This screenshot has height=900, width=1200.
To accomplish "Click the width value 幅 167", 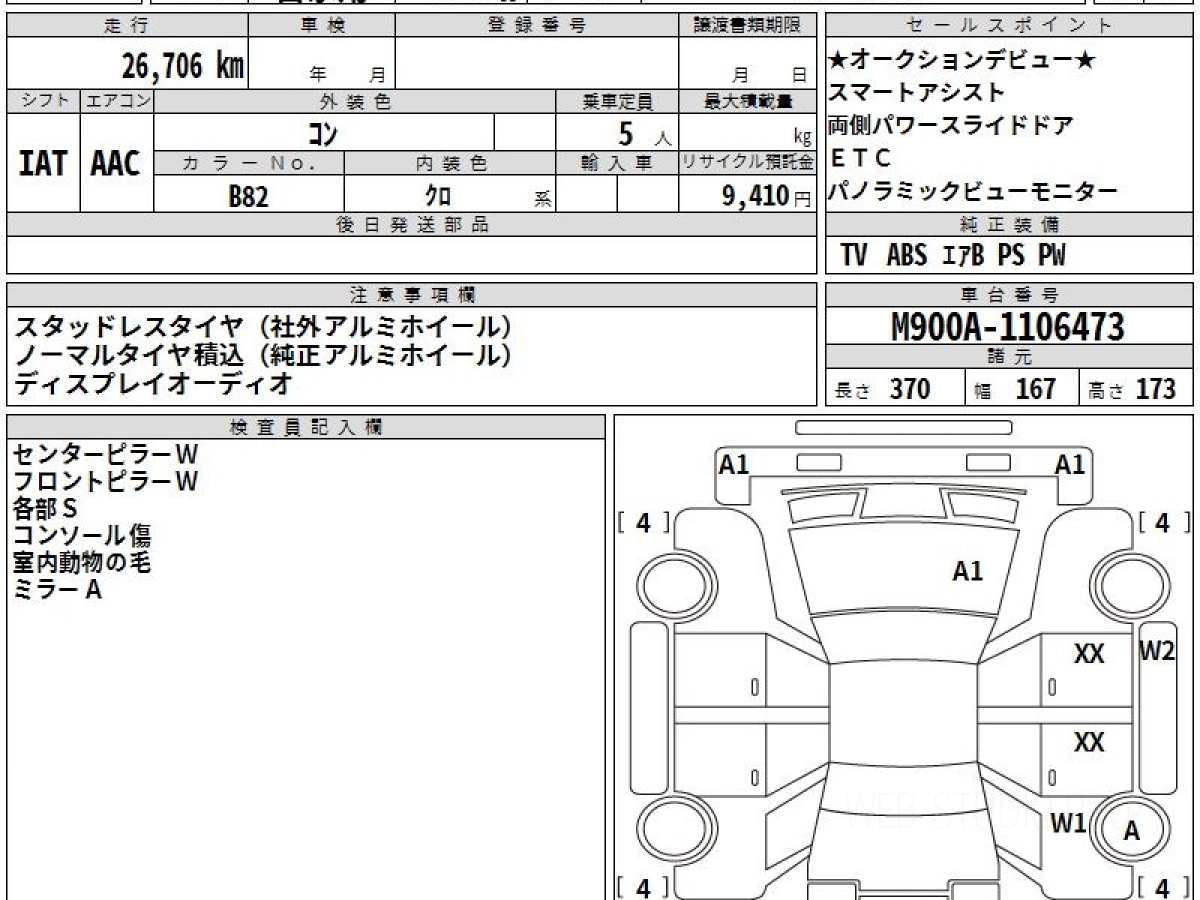I will [1016, 389].
